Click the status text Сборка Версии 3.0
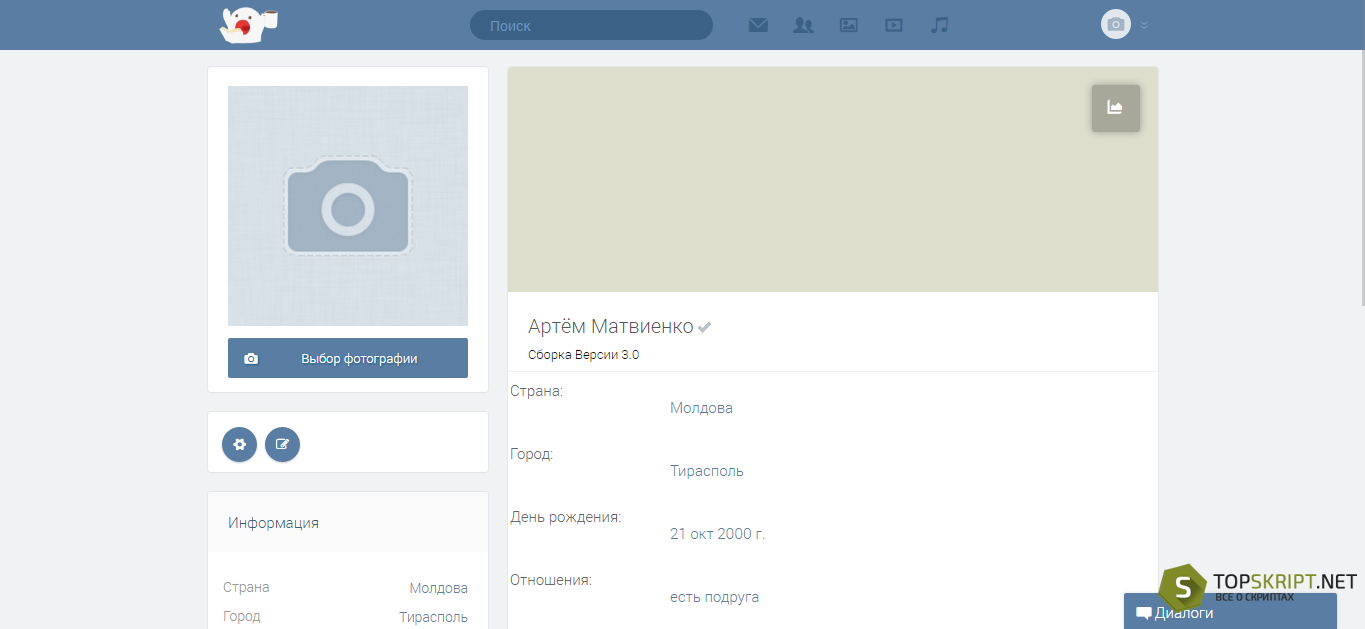1365x629 pixels. [584, 355]
